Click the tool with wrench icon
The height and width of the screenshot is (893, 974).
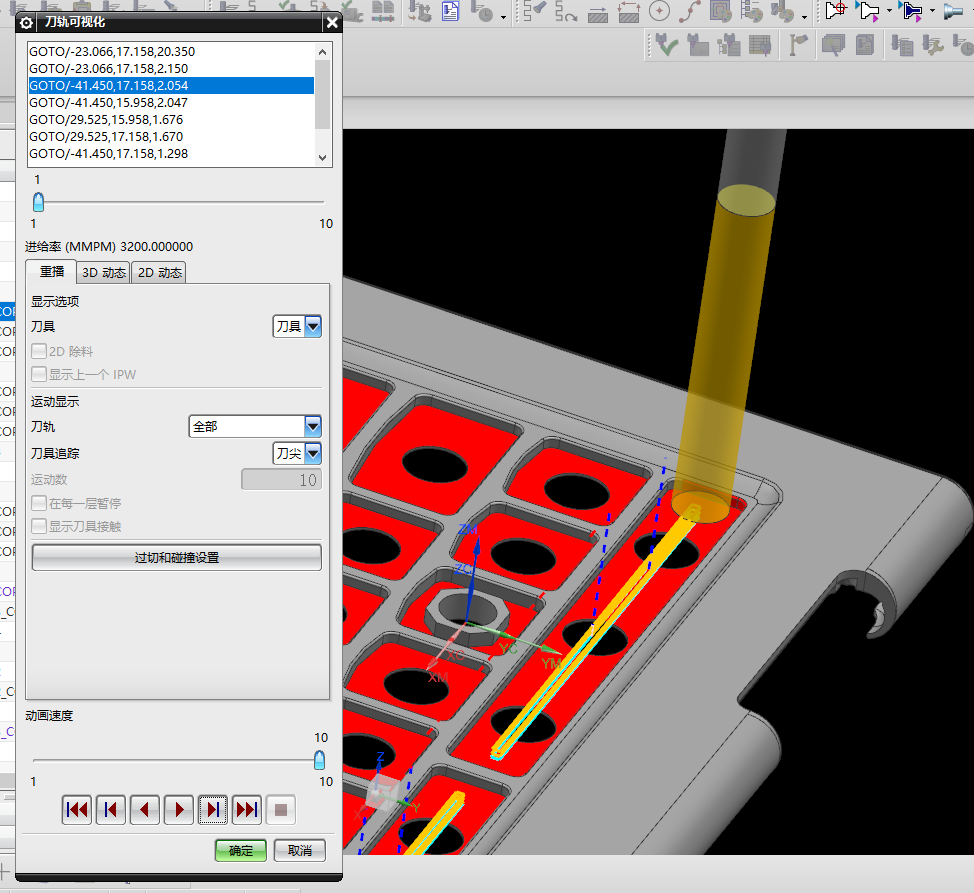(x=932, y=45)
